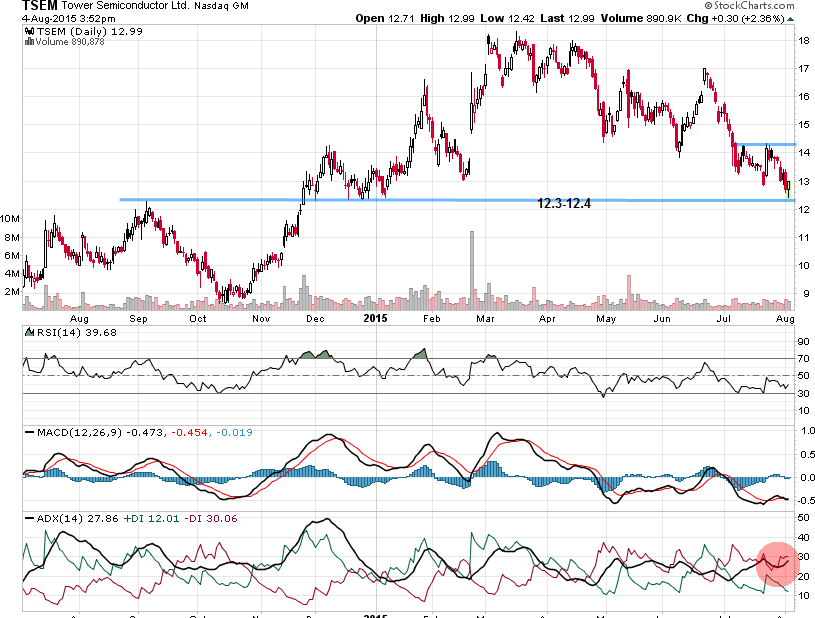Viewport: 815px width, 618px height.
Task: Click the StockCharts.com copyright text
Action: point(750,6)
